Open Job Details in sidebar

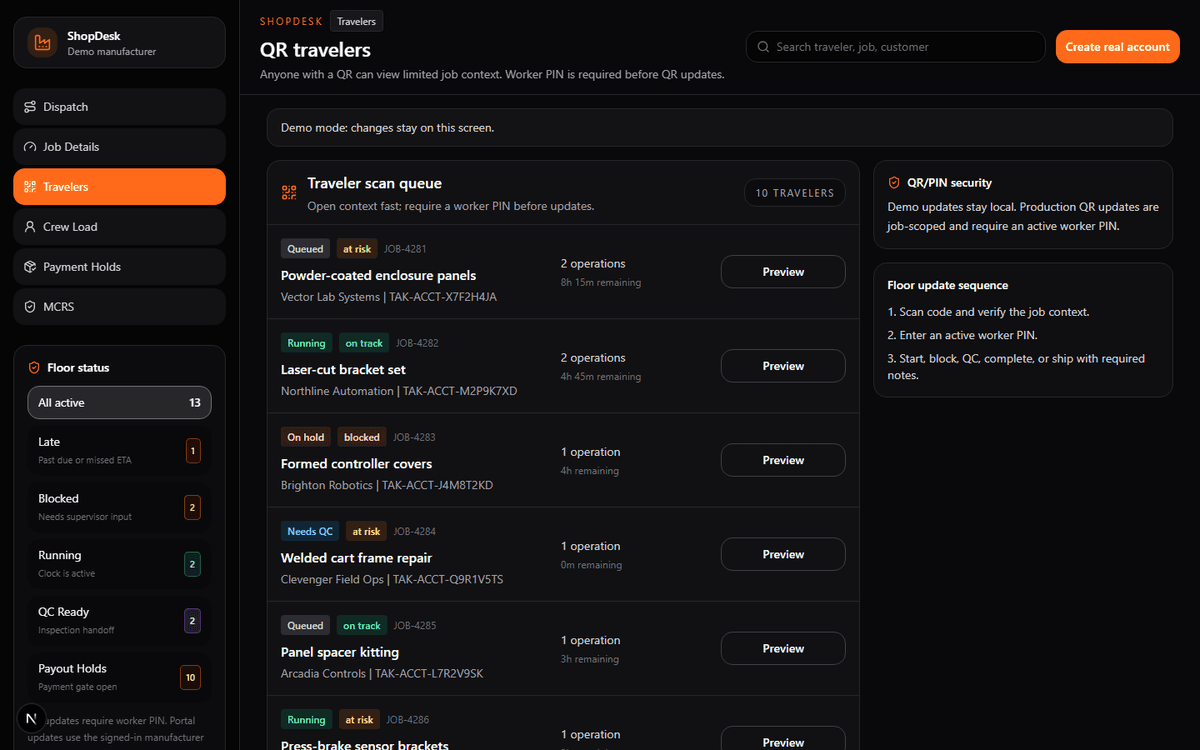click(119, 147)
